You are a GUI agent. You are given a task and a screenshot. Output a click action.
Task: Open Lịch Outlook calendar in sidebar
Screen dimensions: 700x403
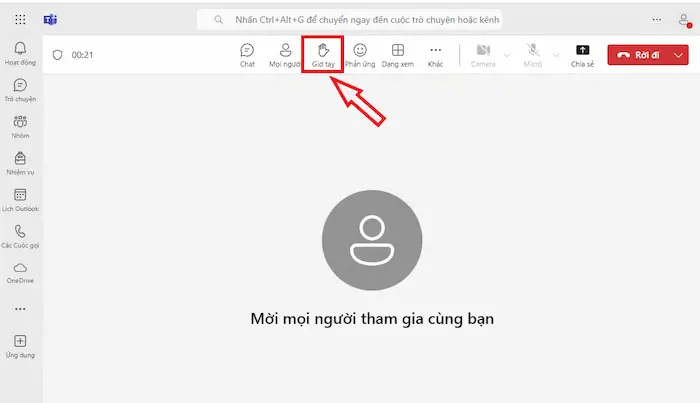tap(20, 199)
